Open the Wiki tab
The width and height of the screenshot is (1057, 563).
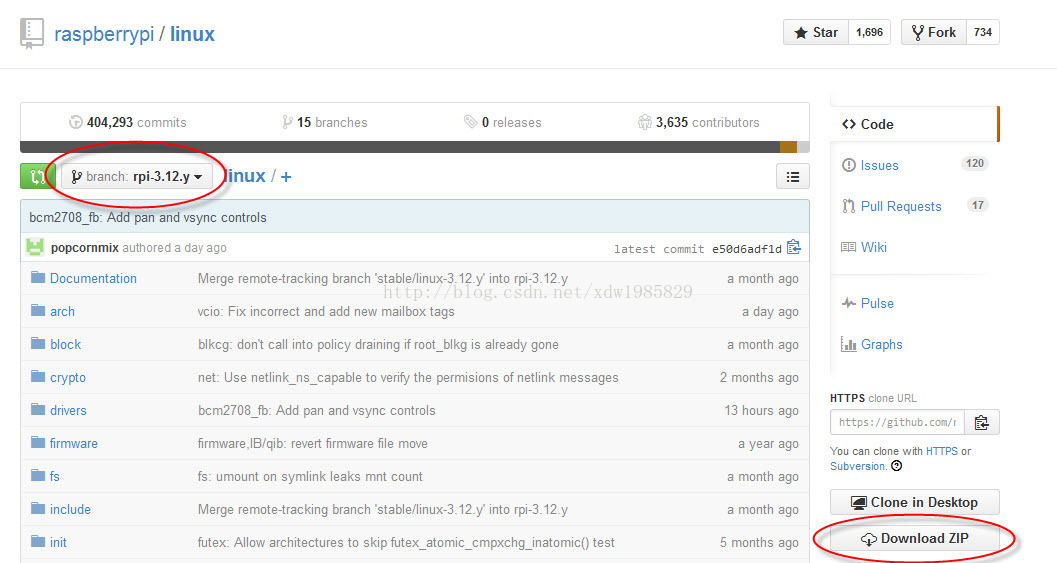(874, 247)
